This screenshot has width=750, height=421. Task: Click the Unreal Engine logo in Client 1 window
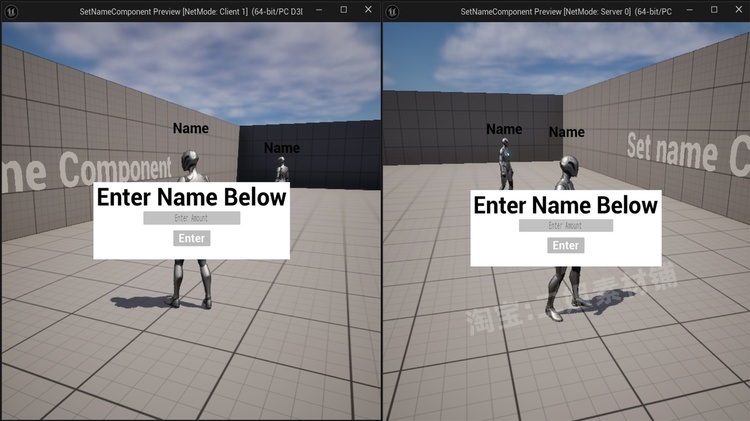11,10
